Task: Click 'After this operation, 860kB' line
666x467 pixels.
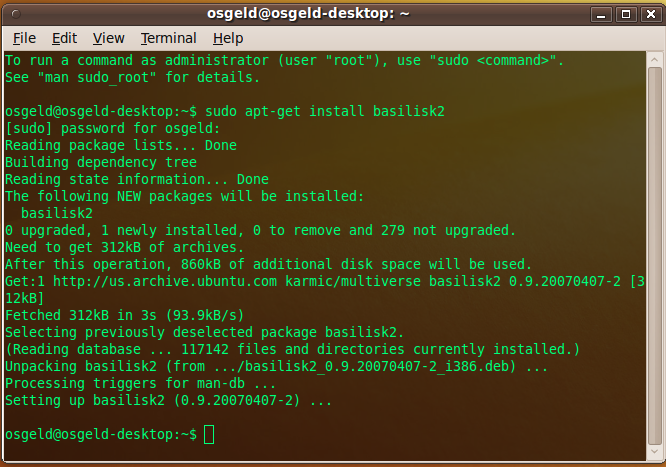Action: (x=268, y=264)
